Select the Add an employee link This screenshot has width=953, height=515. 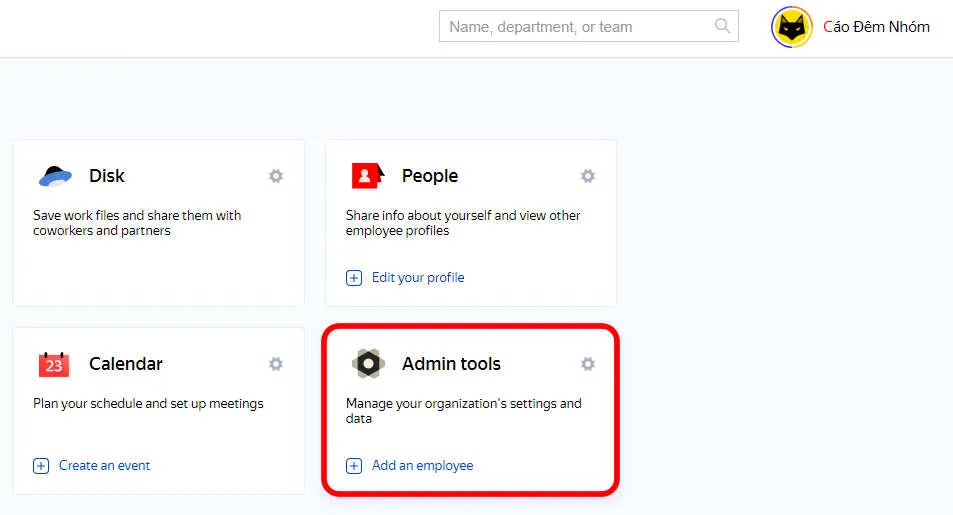422,466
